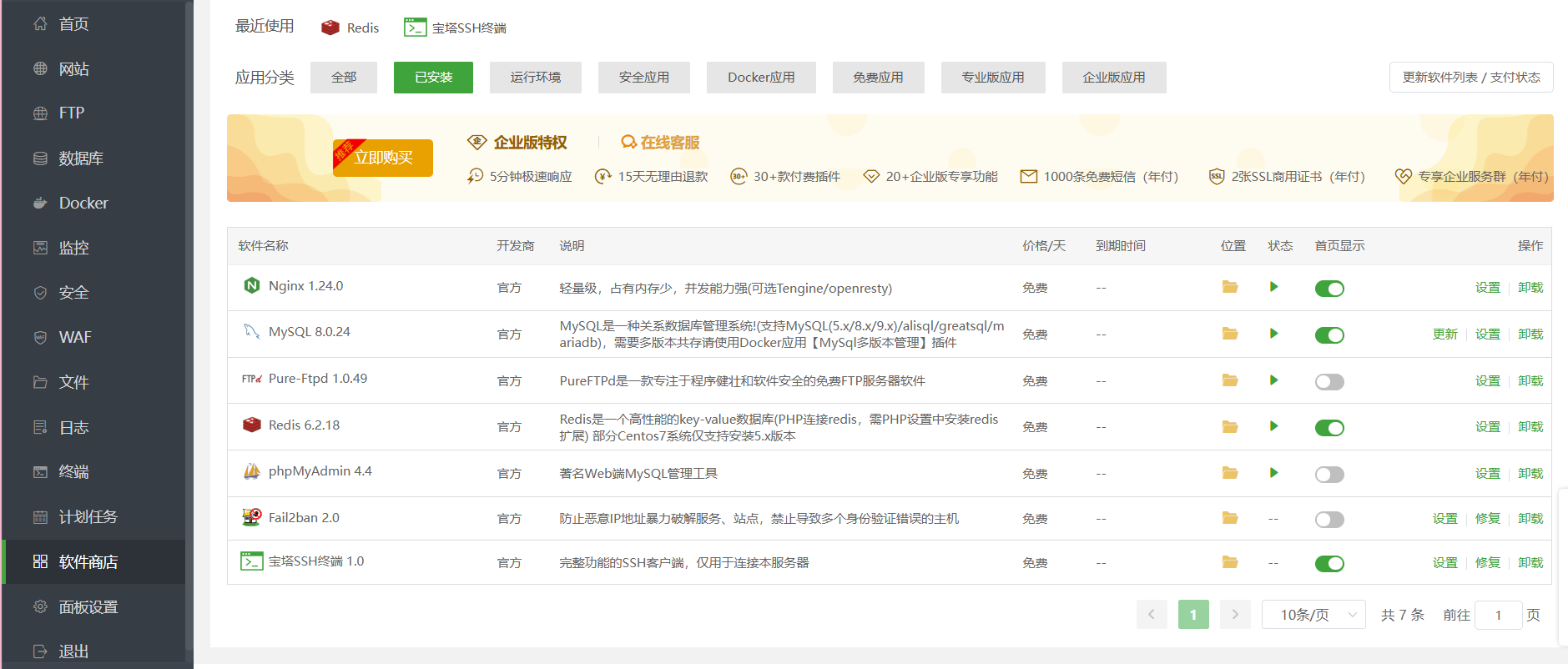Open Redis from the recently used bar

click(350, 28)
